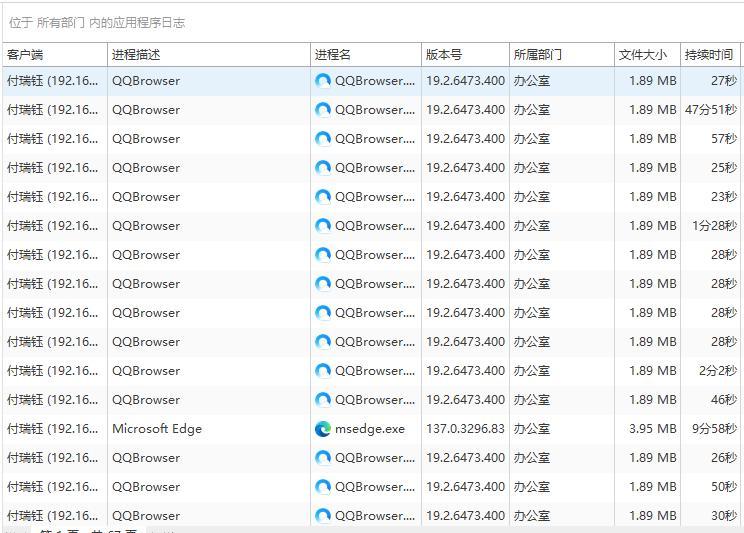744x533 pixels.
Task: Sort by the 进程名 column header
Action: click(x=366, y=55)
